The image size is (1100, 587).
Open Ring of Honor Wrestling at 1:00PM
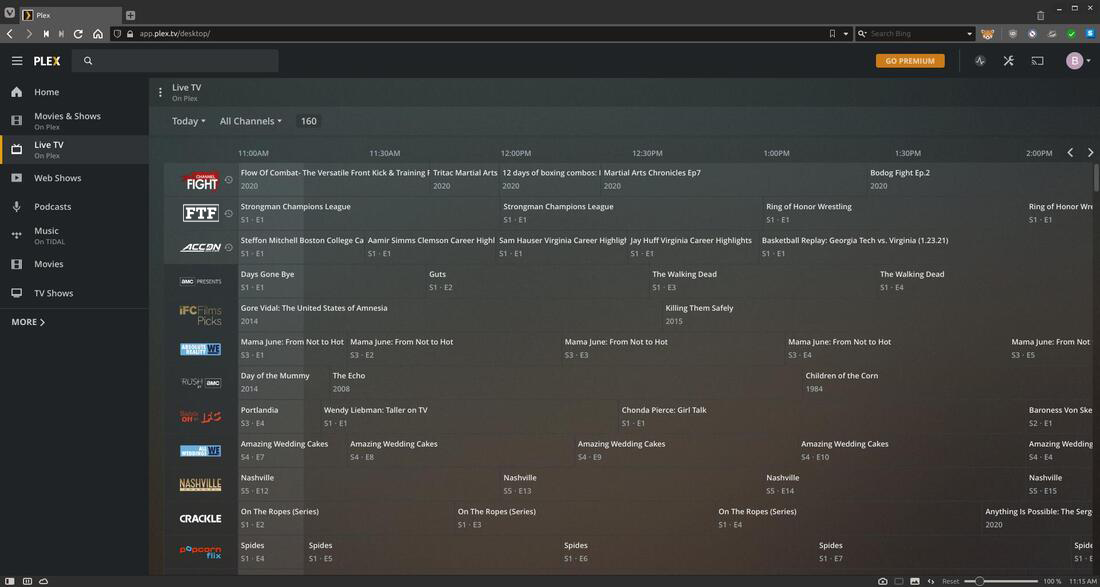[894, 213]
